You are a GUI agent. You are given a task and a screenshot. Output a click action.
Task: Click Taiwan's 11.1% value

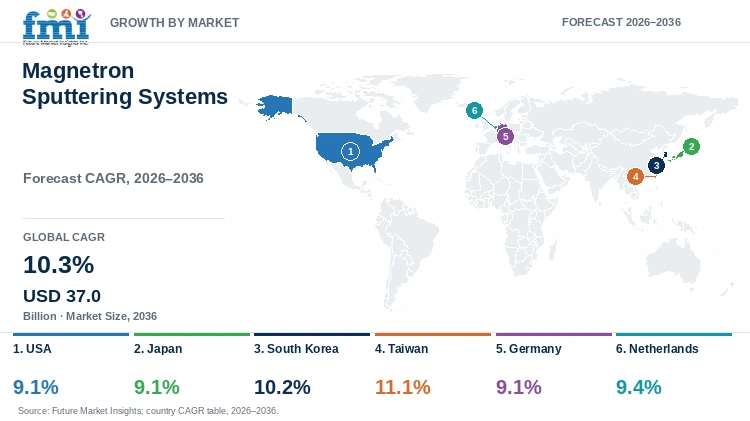tap(403, 387)
